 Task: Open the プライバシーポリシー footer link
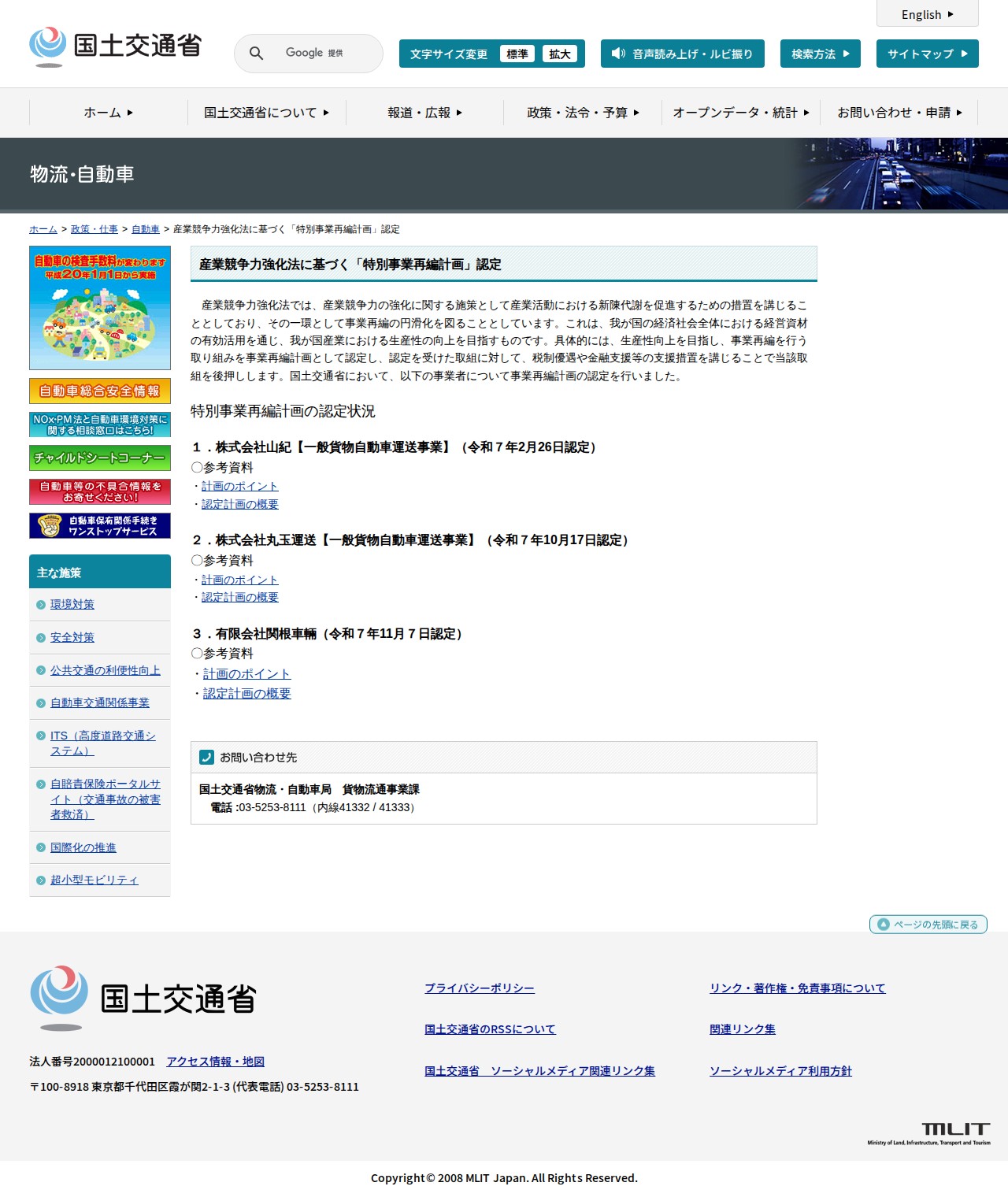(x=480, y=988)
